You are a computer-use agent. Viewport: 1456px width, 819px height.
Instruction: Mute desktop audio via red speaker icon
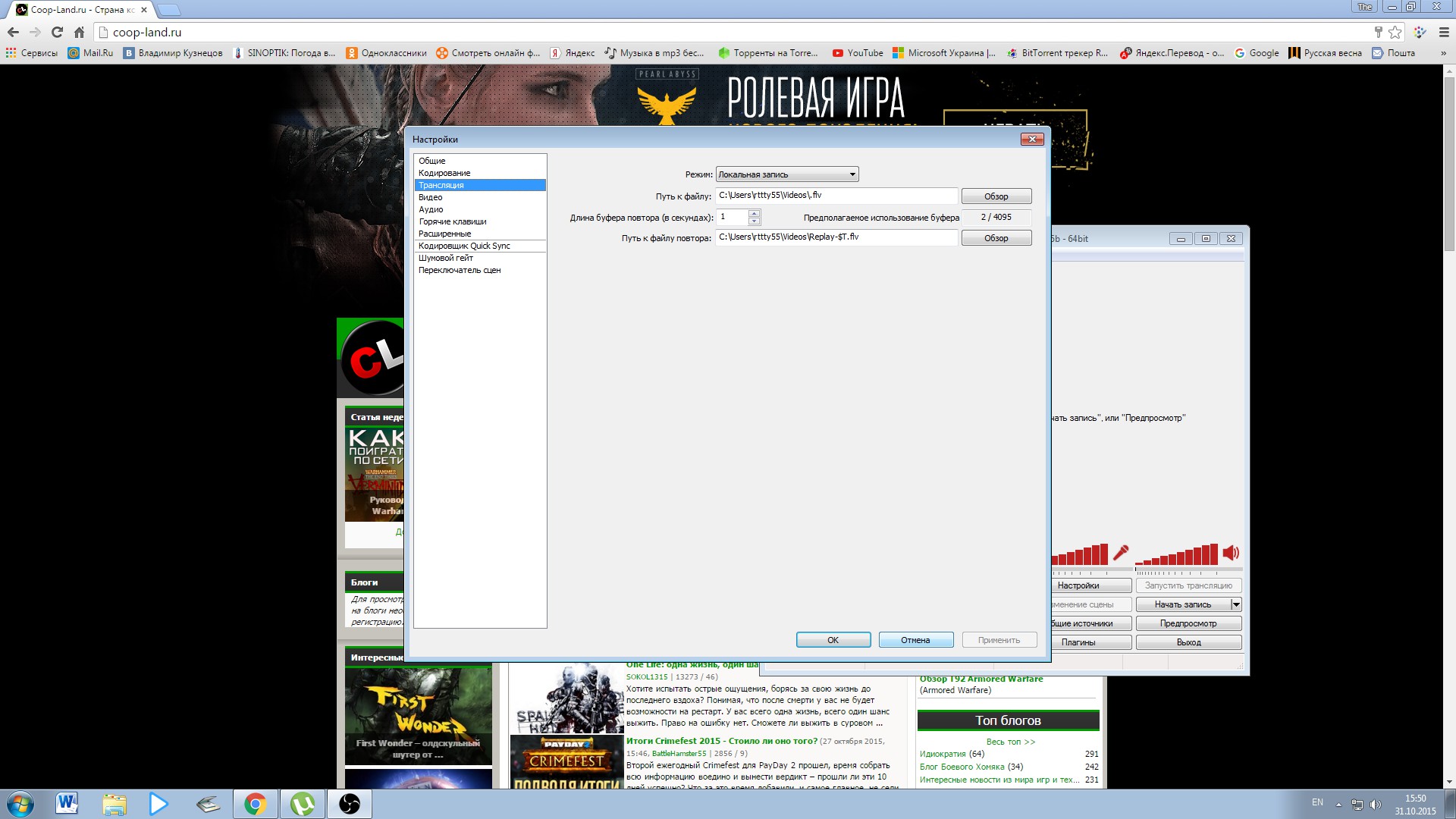1231,554
